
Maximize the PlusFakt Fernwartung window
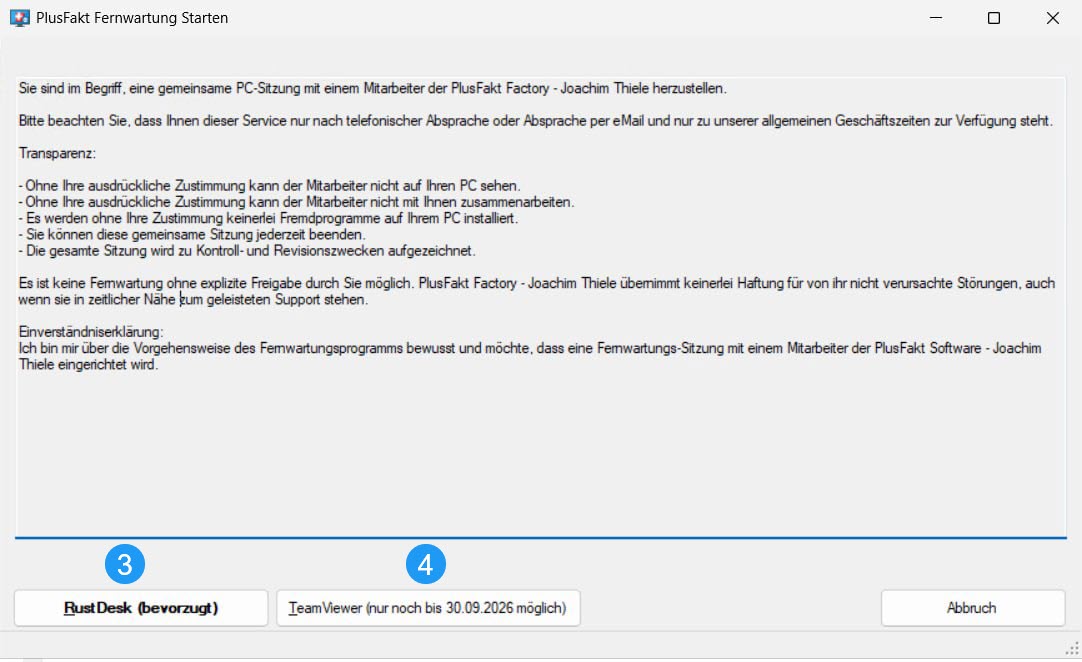pyautogui.click(x=994, y=18)
